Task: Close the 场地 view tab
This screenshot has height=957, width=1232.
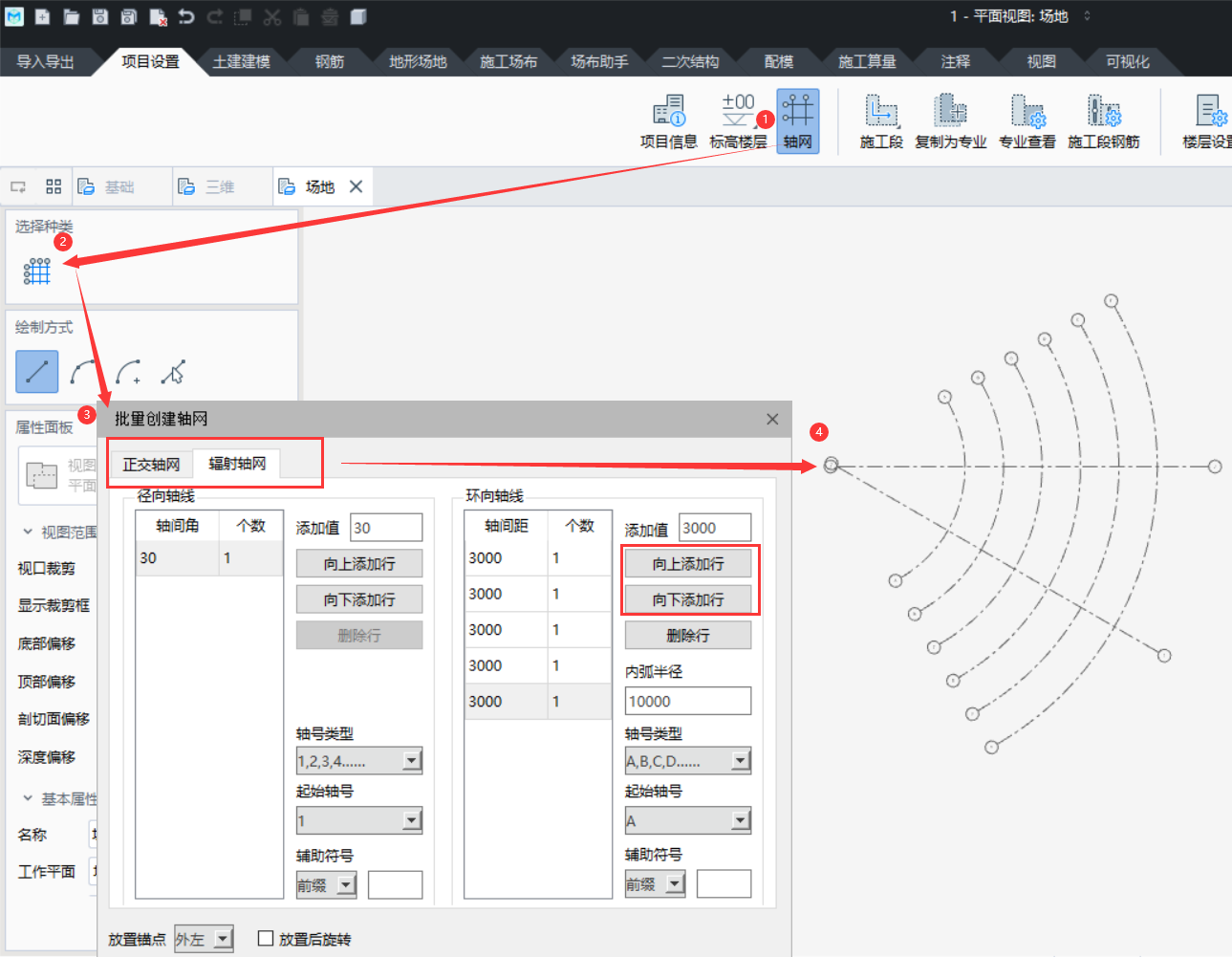Action: click(x=356, y=186)
